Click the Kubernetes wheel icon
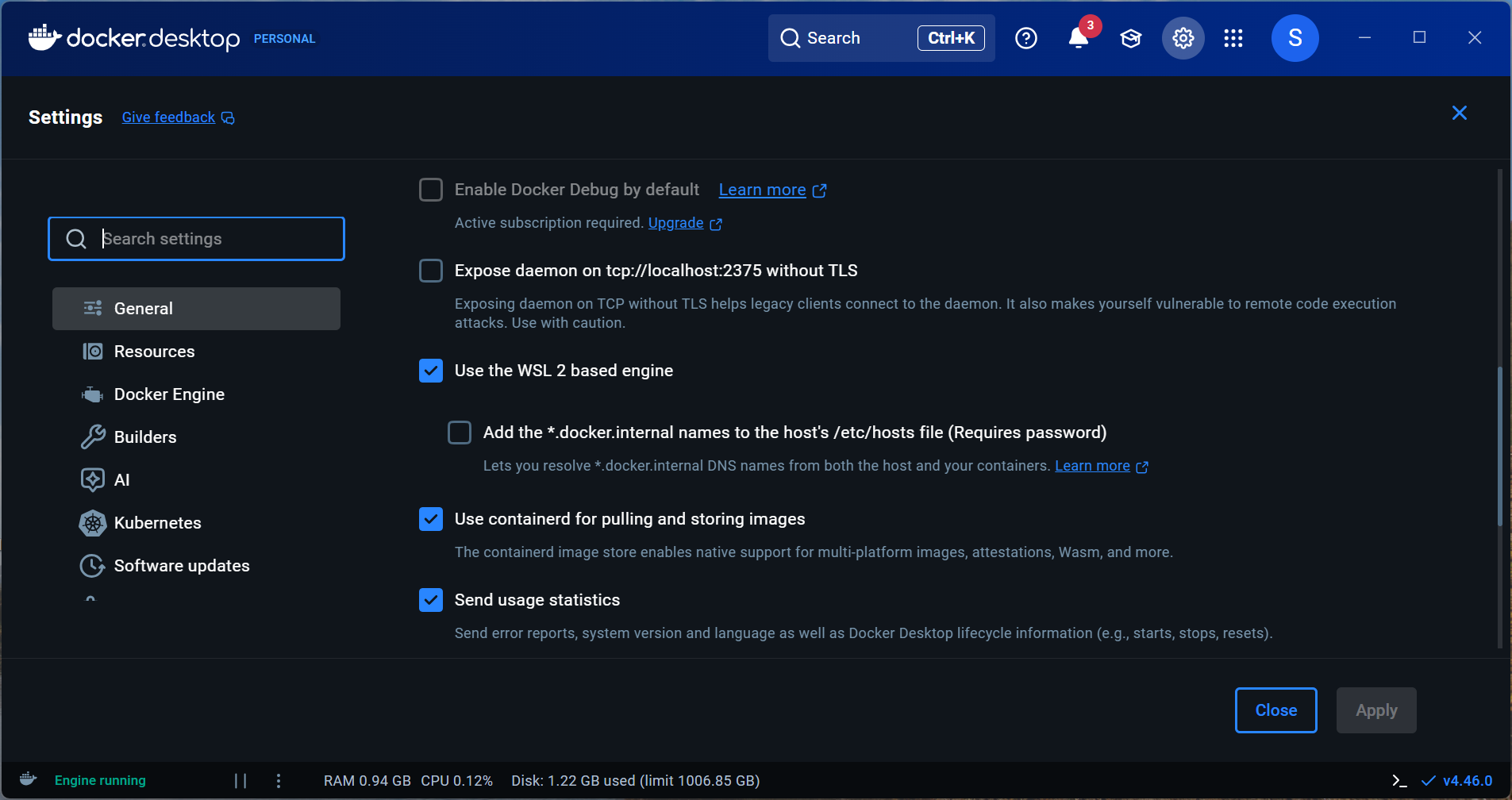 click(x=93, y=523)
